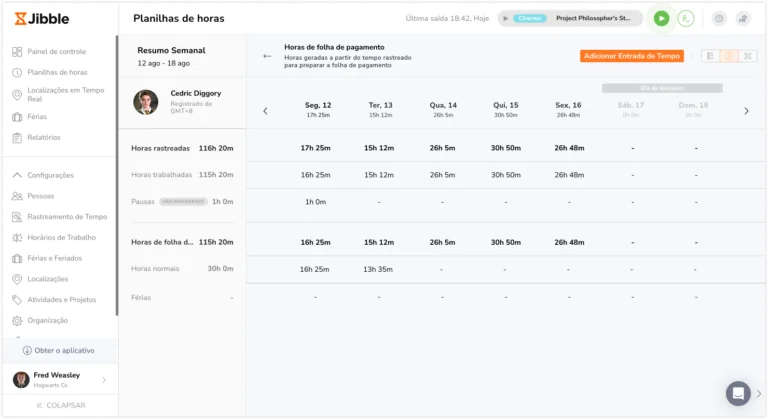Image resolution: width=768 pixels, height=419 pixels.
Task: Select the Sex, 16 day column
Action: (568, 109)
